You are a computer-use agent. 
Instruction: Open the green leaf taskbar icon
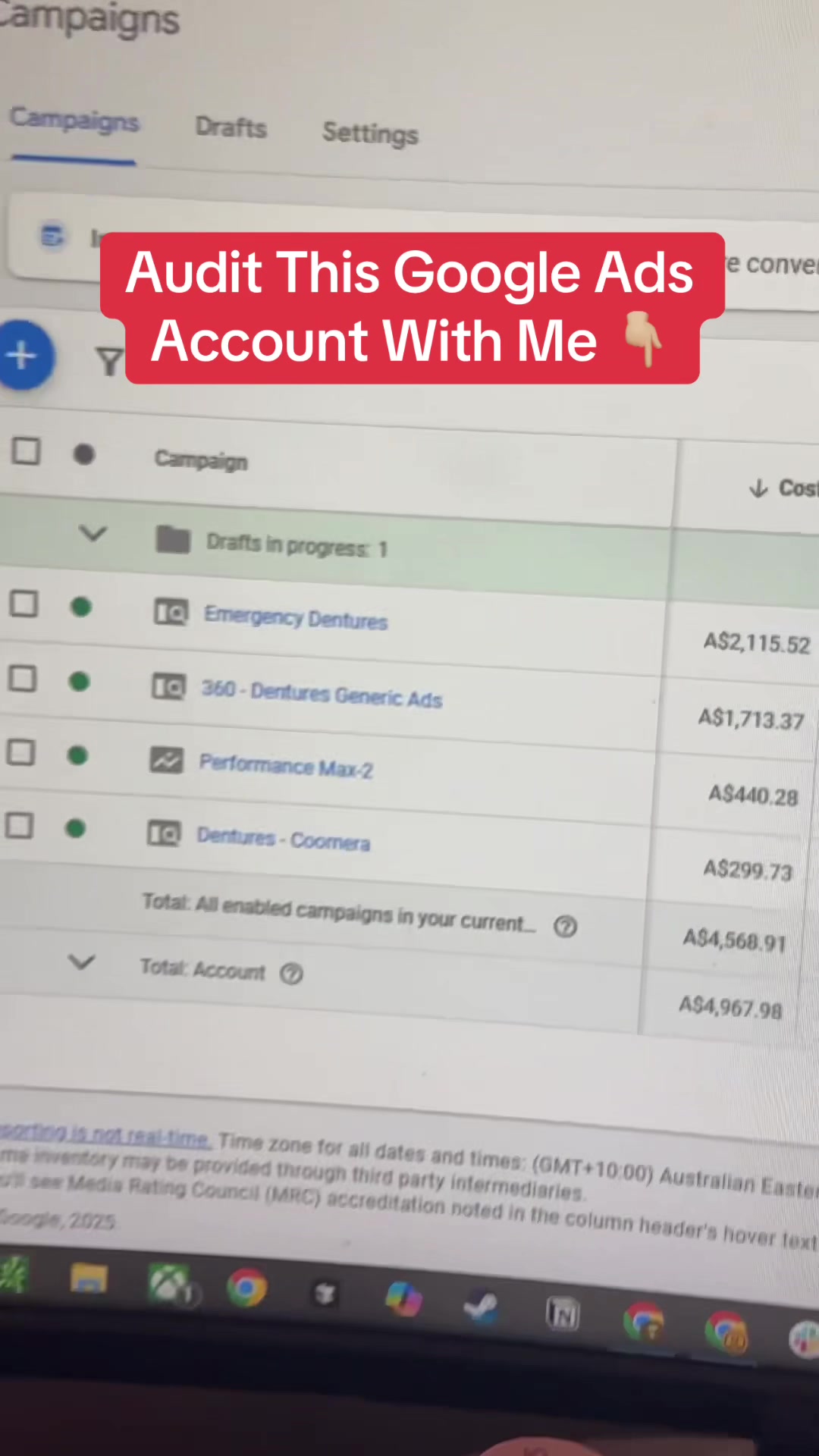point(13,1274)
